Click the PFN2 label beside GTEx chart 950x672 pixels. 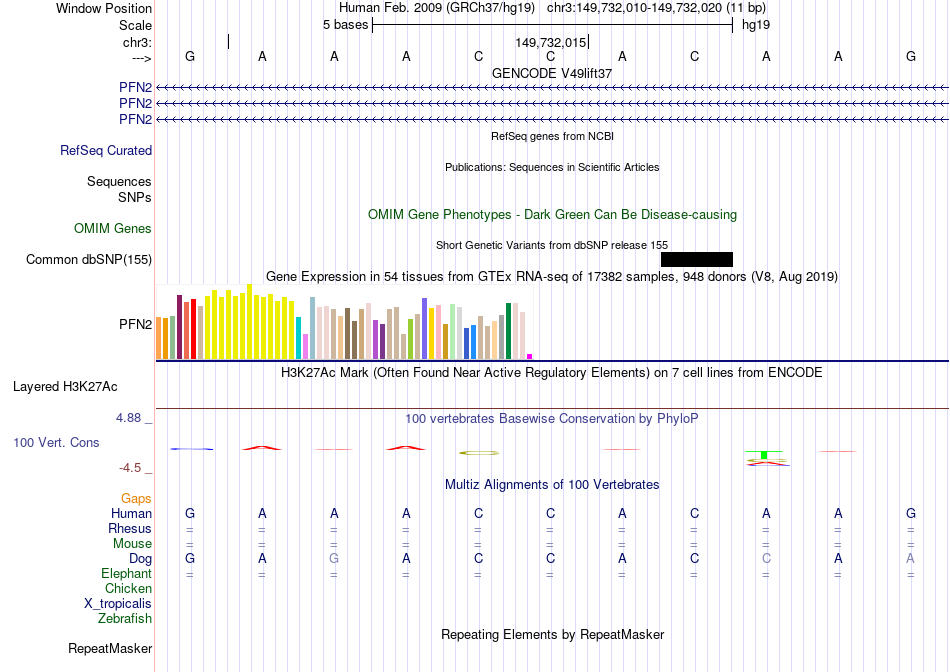click(x=136, y=324)
